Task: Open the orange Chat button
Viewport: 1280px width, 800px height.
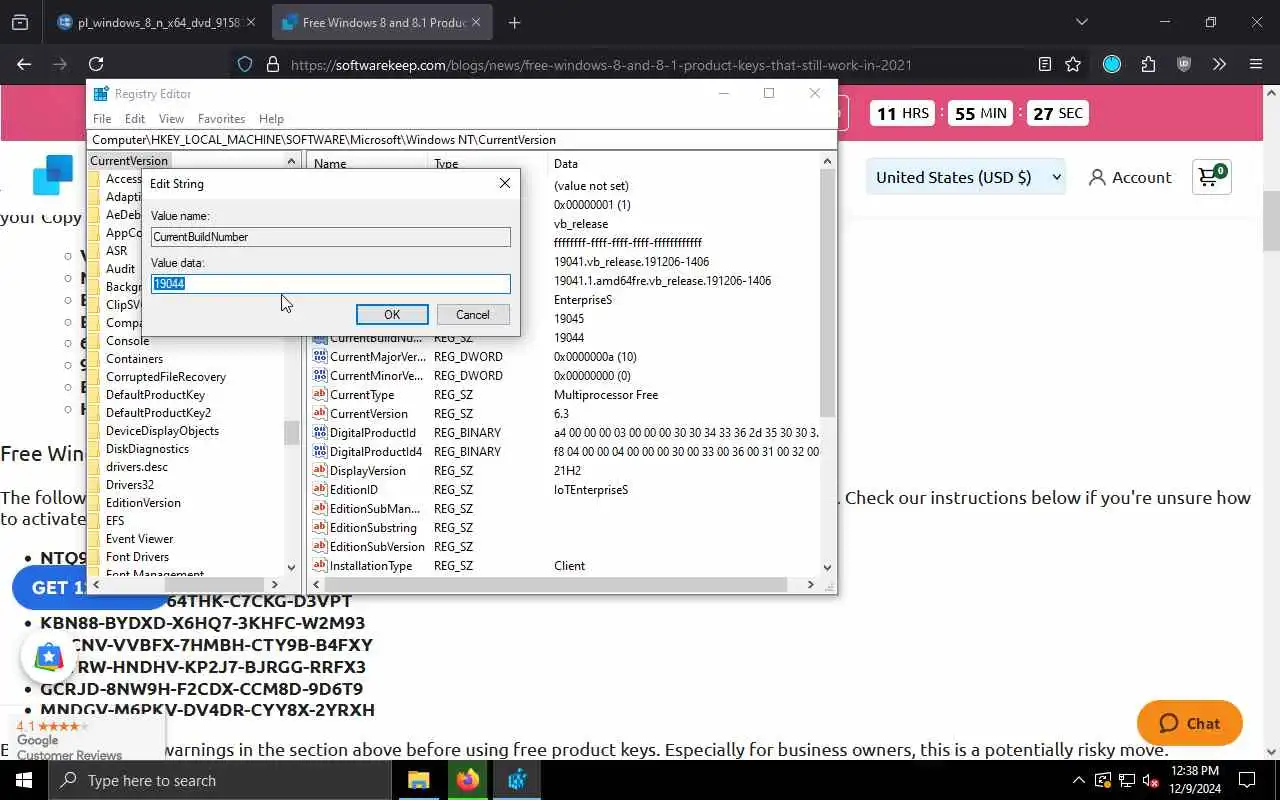Action: (x=1190, y=723)
